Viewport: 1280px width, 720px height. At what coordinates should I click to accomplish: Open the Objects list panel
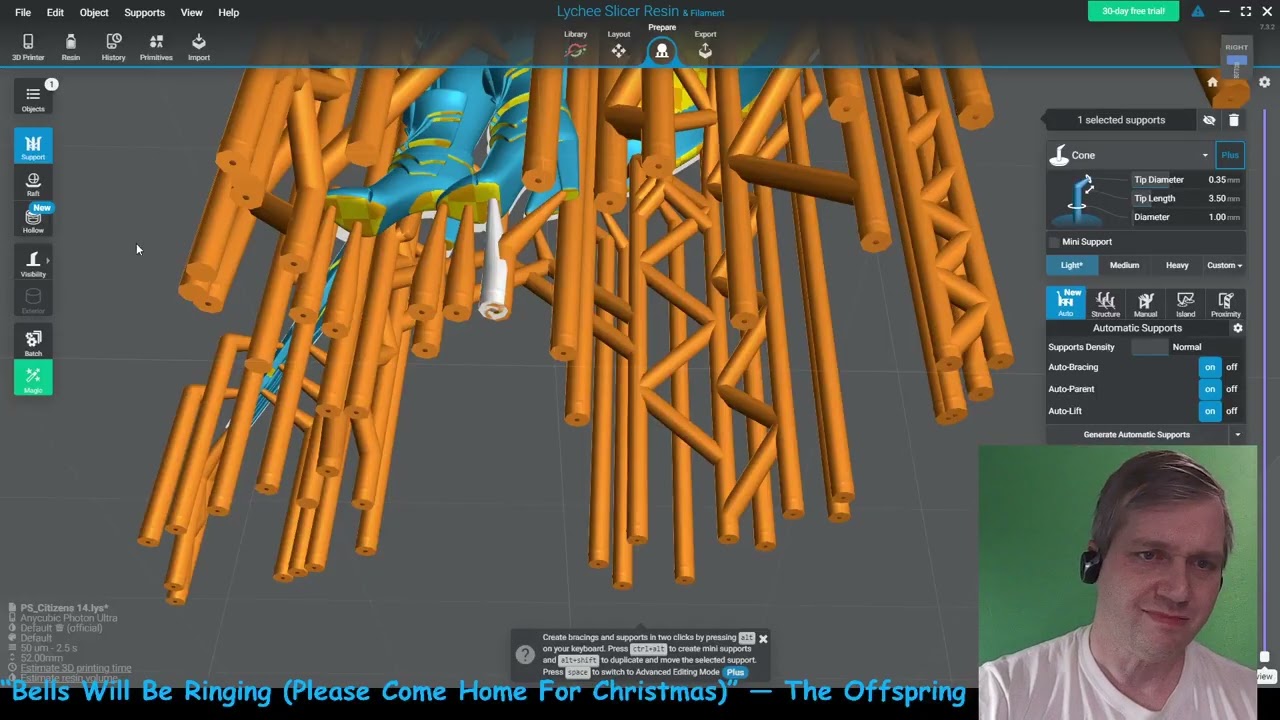[x=33, y=98]
